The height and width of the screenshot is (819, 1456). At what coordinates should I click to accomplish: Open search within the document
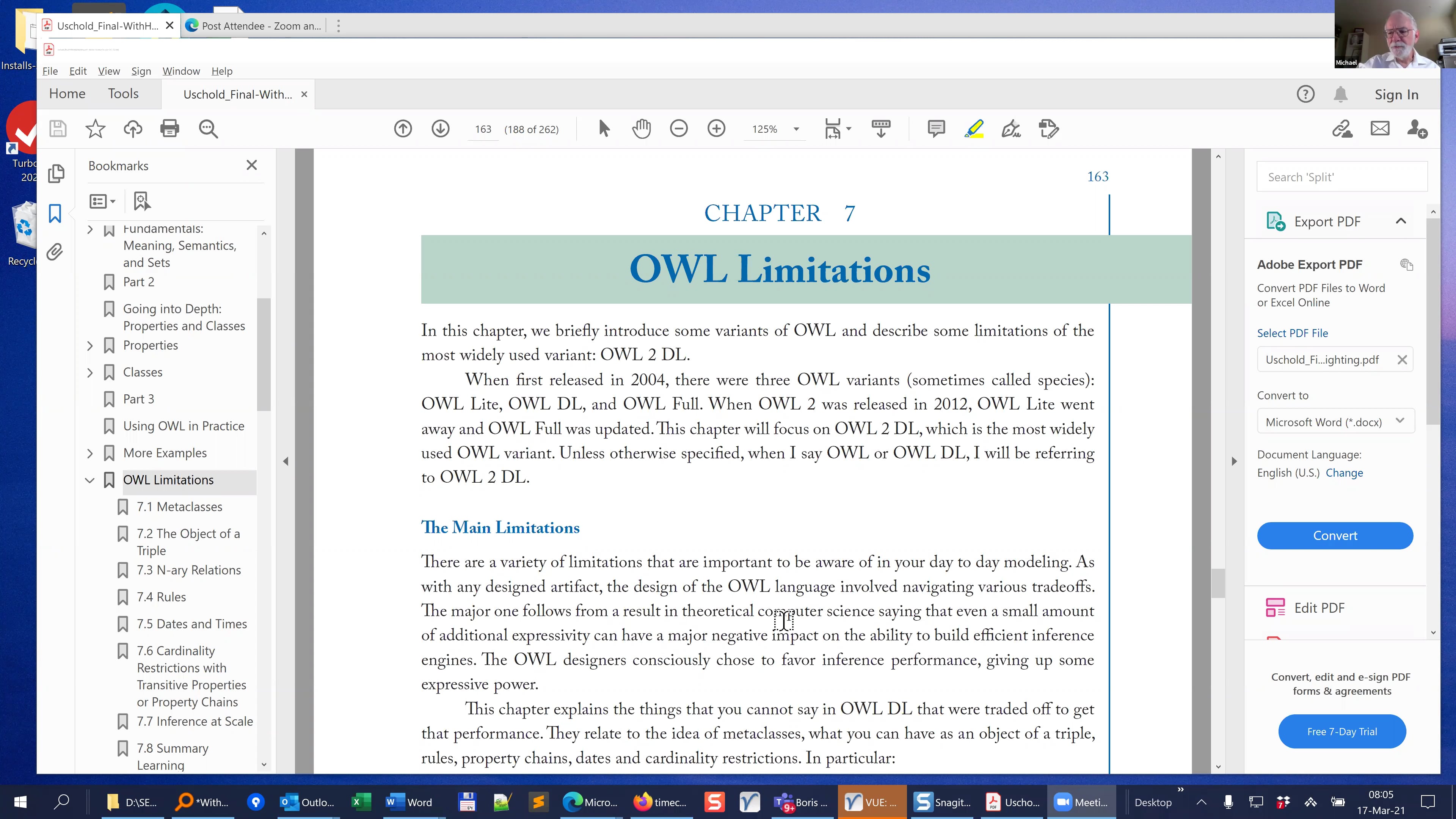(208, 128)
